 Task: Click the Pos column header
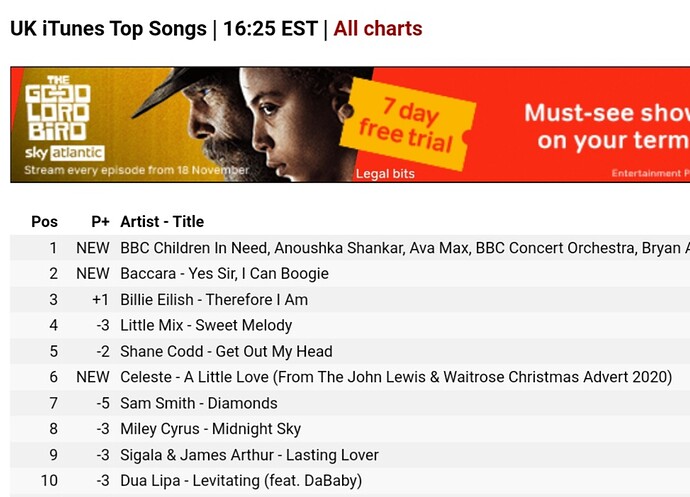(x=44, y=221)
